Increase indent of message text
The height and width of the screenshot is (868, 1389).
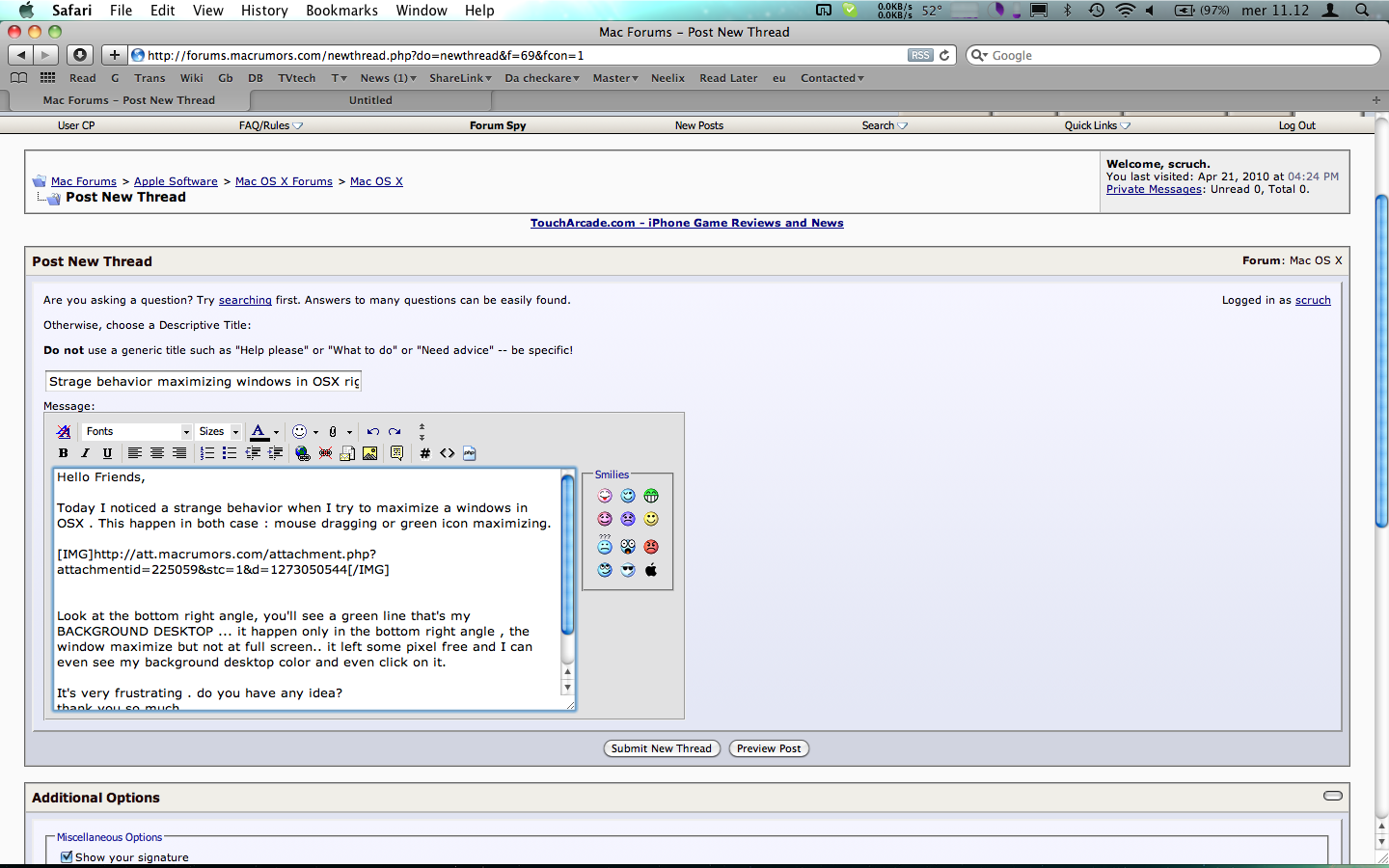click(275, 453)
